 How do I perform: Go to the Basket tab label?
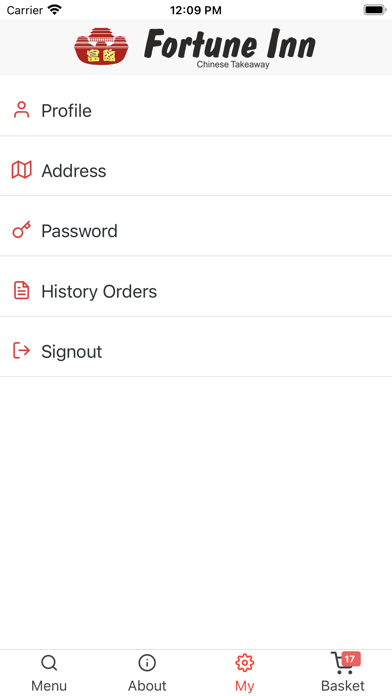[343, 686]
